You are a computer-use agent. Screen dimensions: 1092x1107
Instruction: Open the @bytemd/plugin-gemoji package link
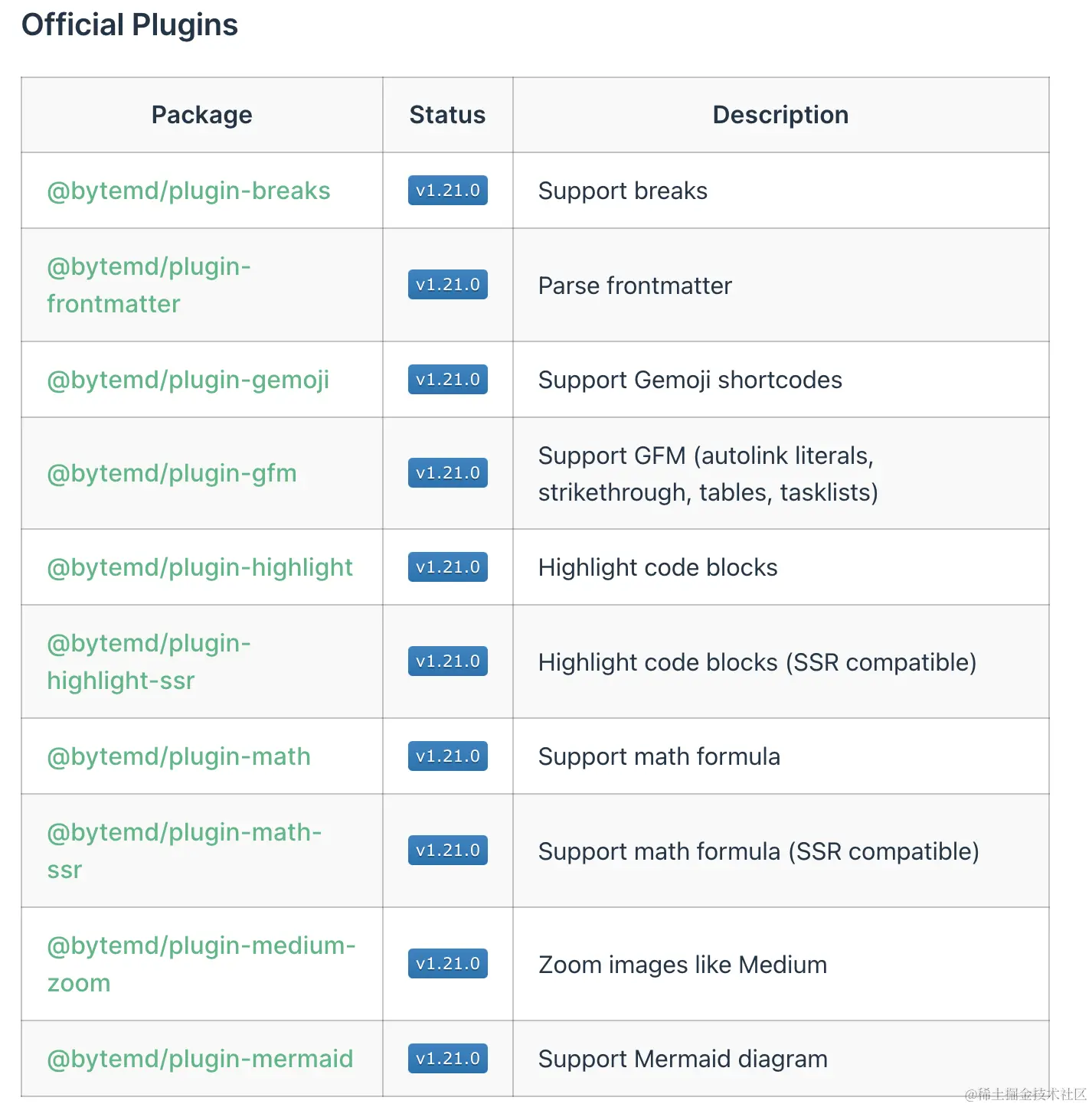coord(188,379)
